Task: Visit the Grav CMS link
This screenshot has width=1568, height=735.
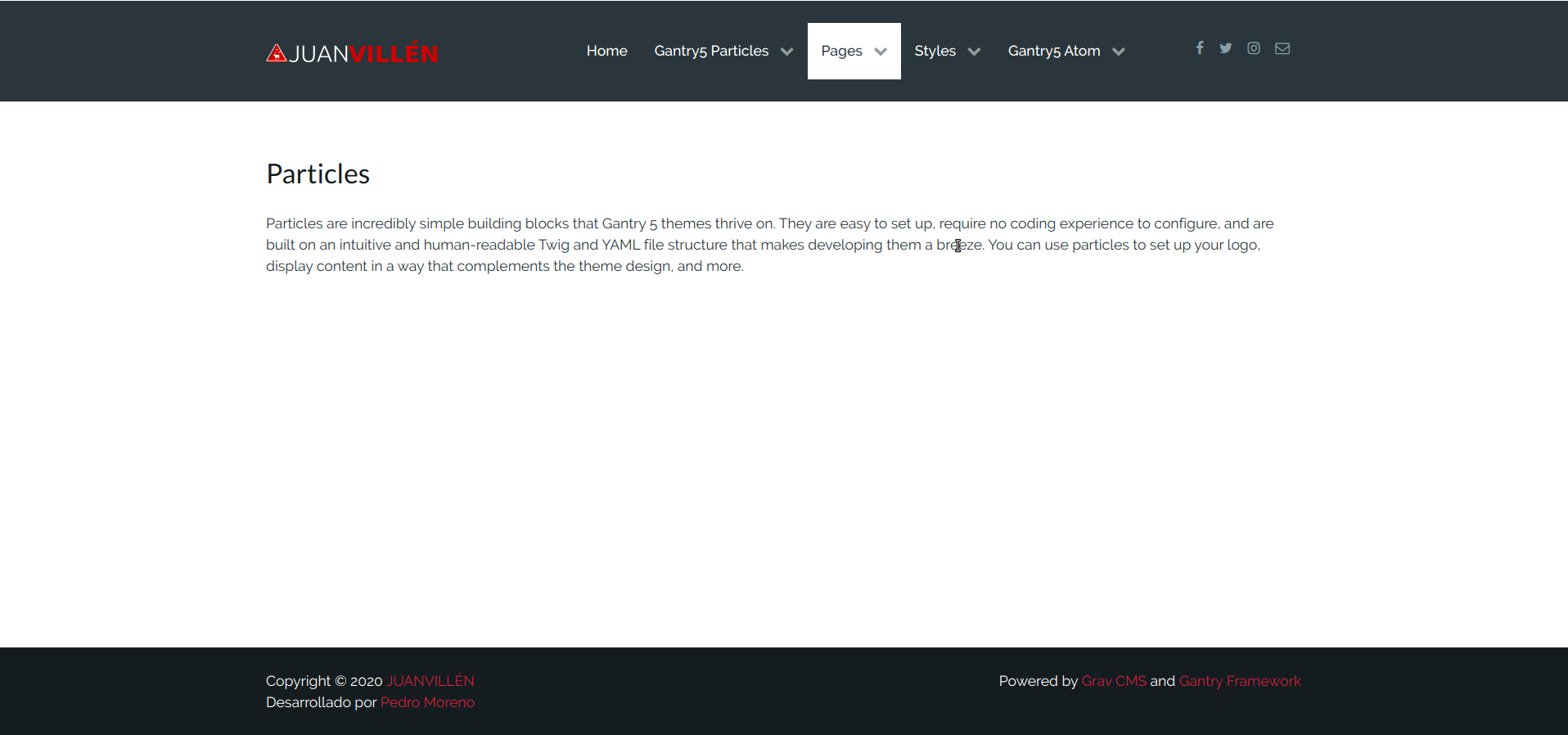Action: (x=1114, y=681)
